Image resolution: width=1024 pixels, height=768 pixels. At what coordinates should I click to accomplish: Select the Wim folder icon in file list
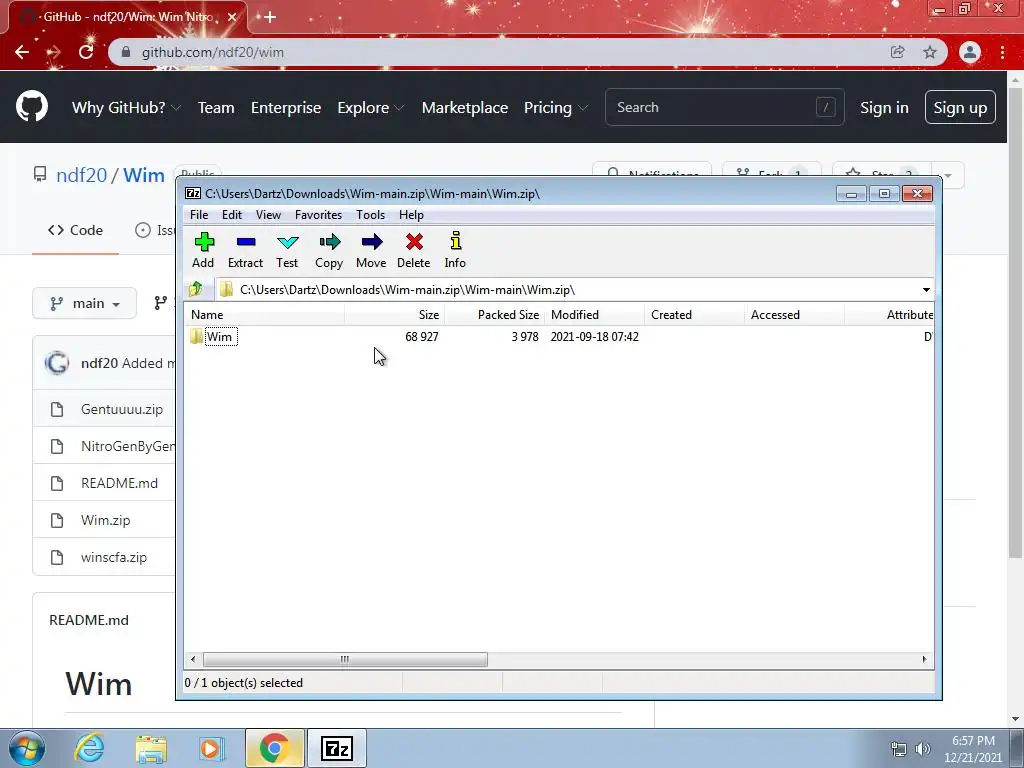coord(197,336)
